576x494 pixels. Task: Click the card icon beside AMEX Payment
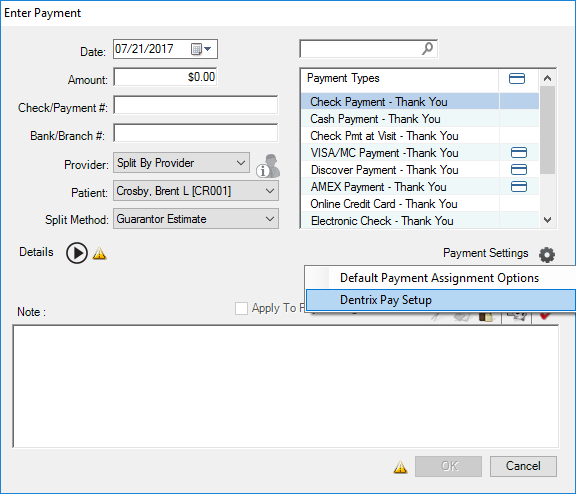point(519,187)
